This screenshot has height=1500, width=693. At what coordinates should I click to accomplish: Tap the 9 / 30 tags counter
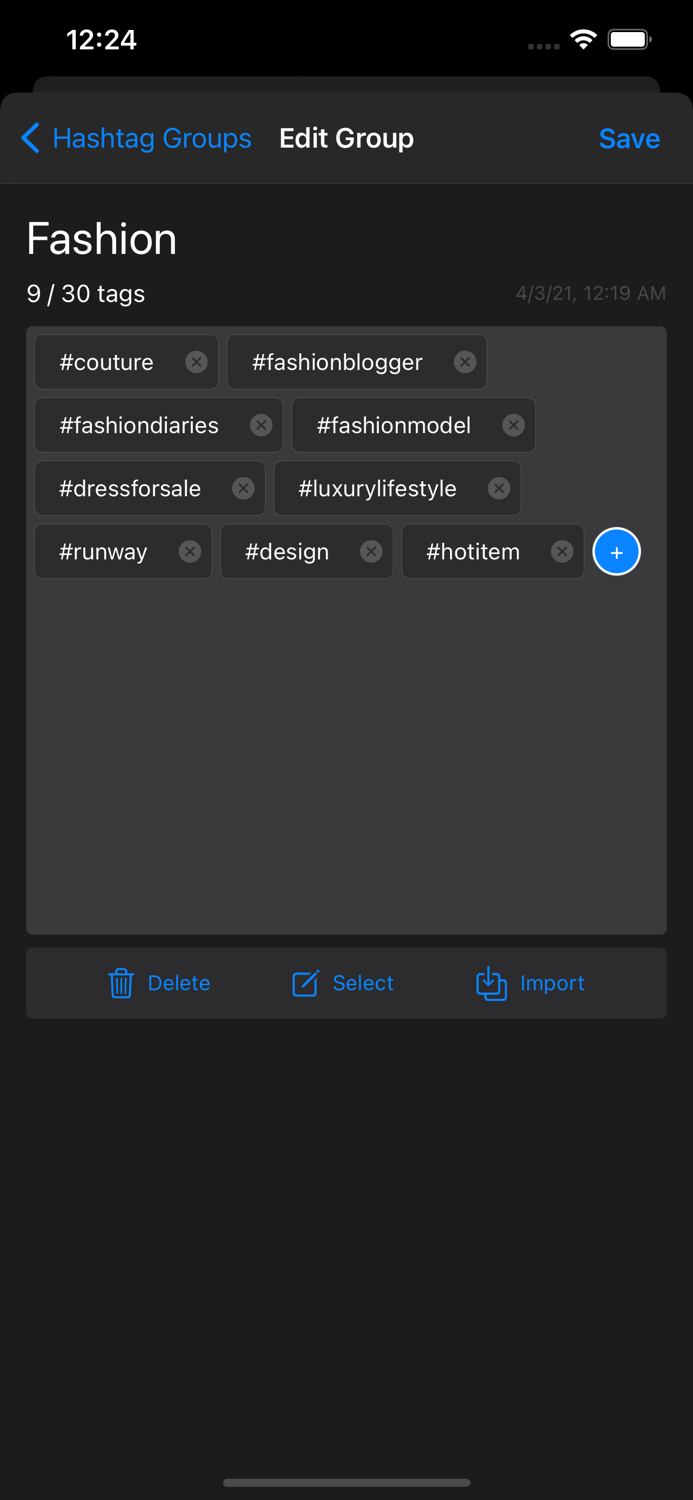click(85, 294)
